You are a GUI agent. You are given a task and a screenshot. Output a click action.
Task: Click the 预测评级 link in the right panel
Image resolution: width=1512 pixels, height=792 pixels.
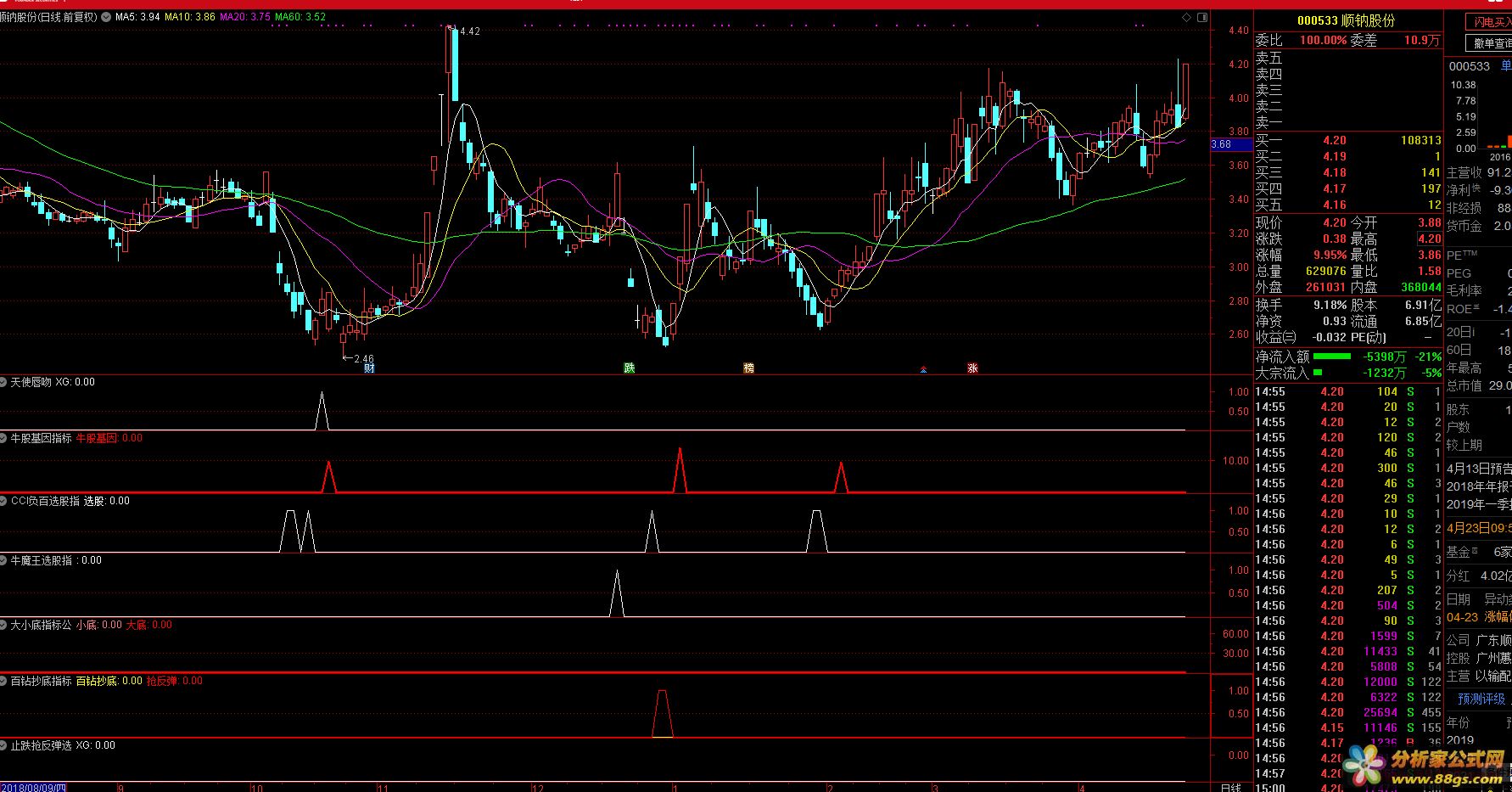(1481, 699)
